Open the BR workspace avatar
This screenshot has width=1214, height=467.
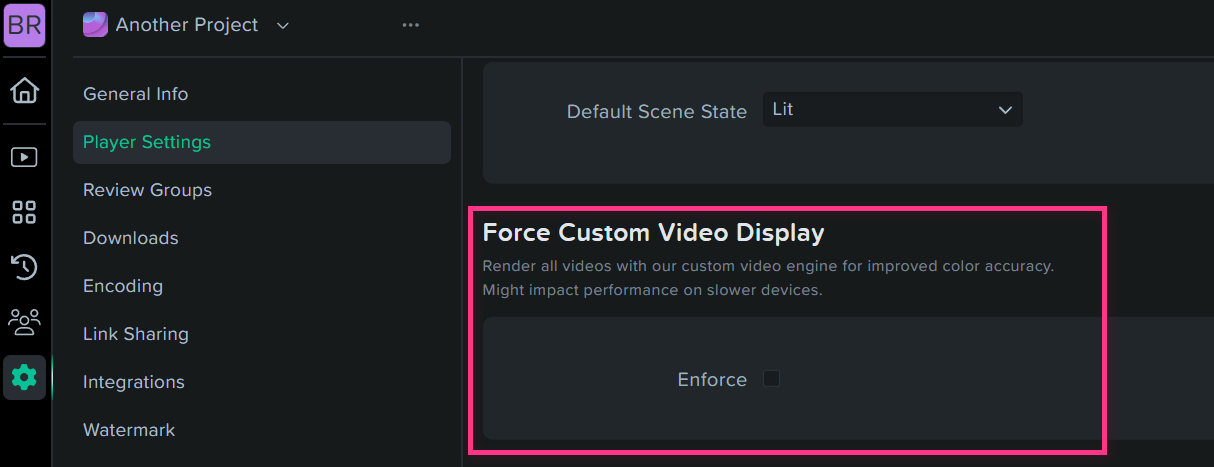(x=24, y=25)
